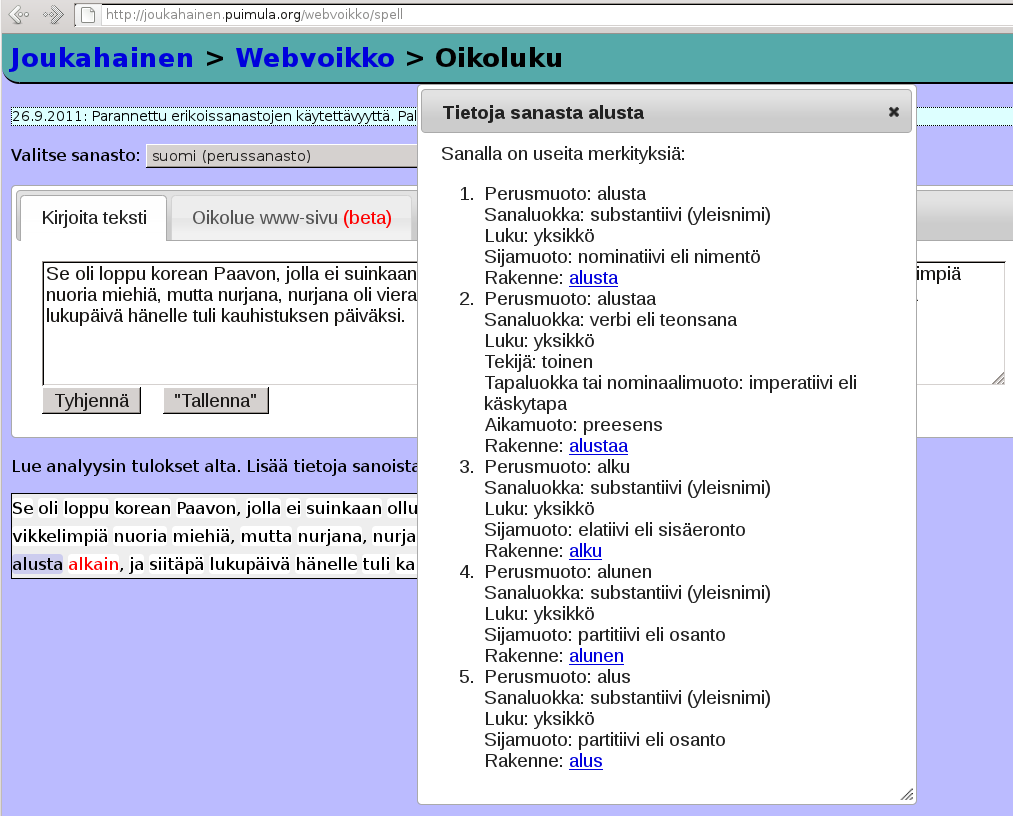Open the Valitse sanasto dropdown
Image resolution: width=1013 pixels, height=816 pixels.
pyautogui.click(x=282, y=156)
